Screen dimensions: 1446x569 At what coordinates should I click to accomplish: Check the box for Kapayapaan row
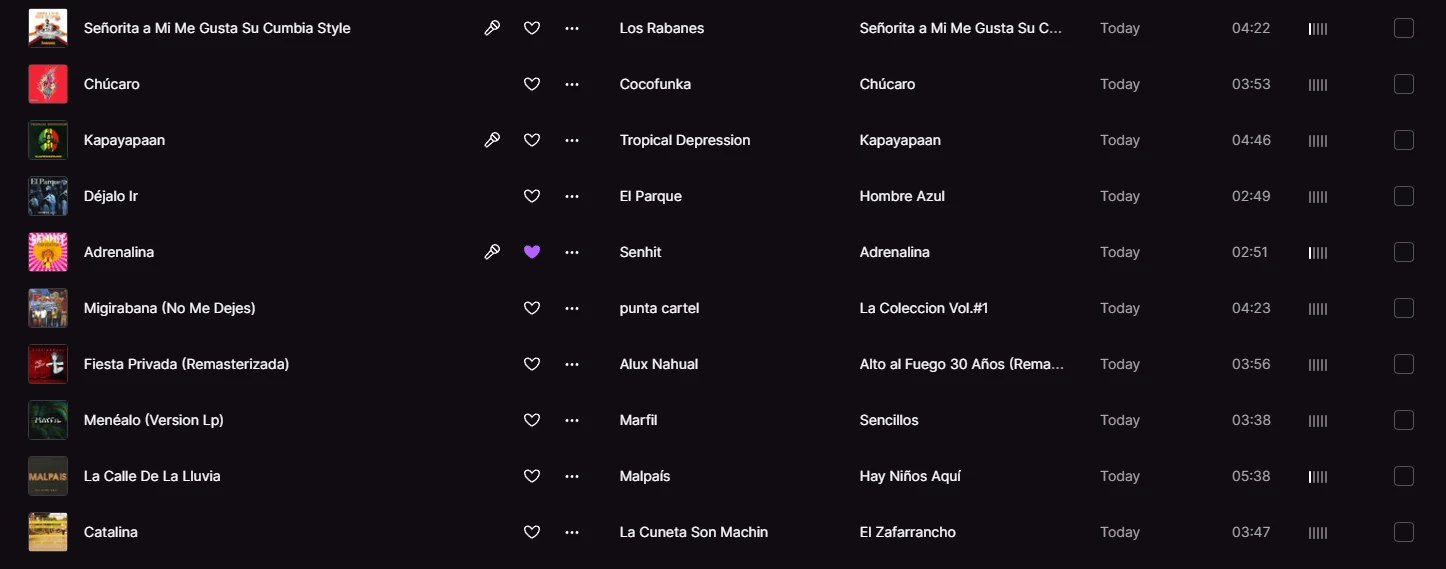1404,140
